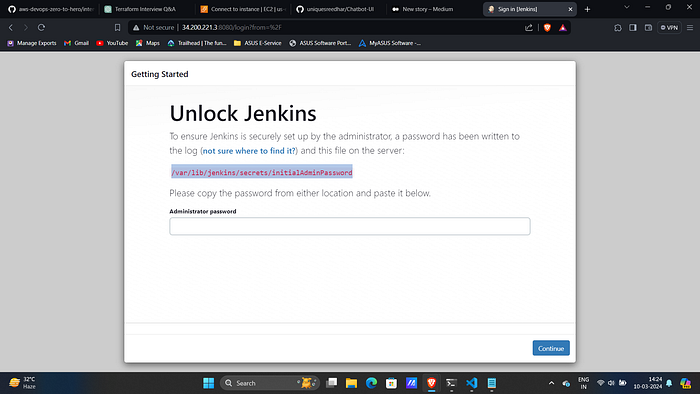
Task: Open the weather widget showing Haze
Action: pyautogui.click(x=23, y=383)
